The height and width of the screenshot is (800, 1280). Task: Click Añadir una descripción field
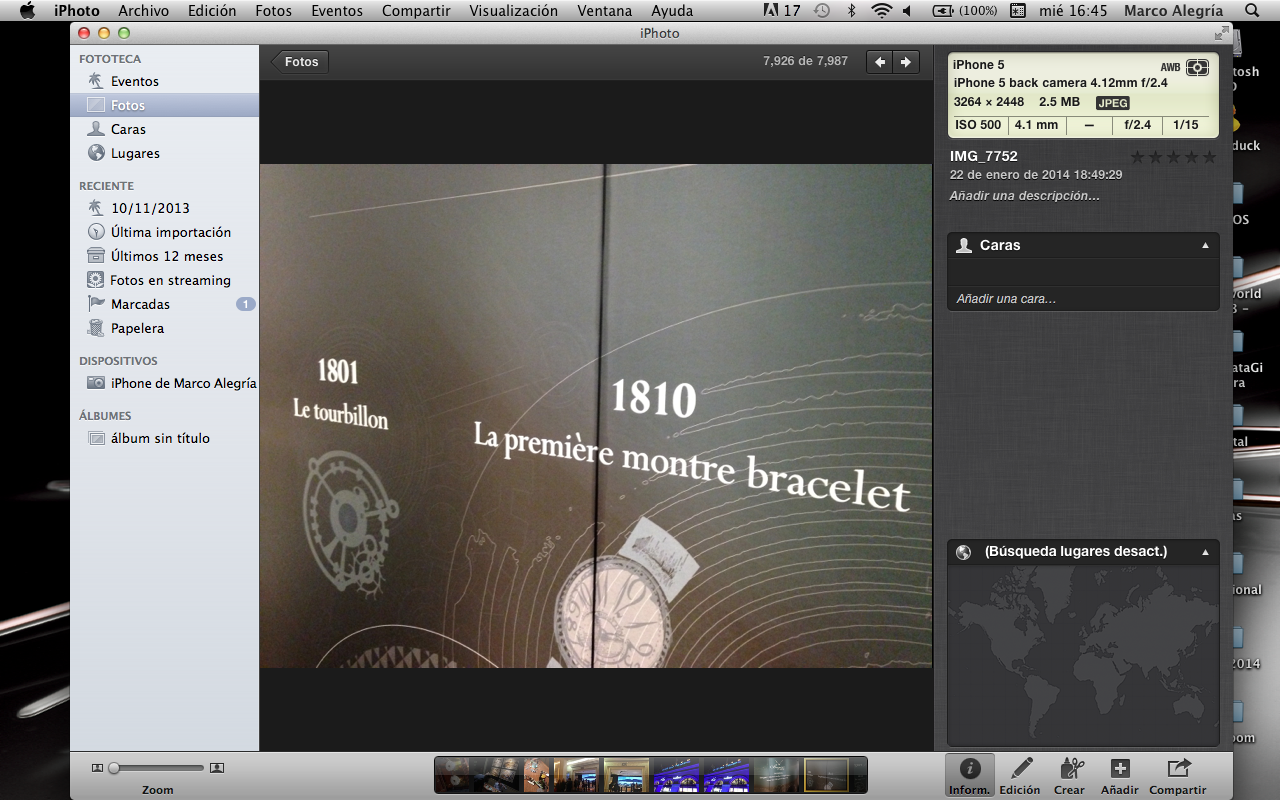point(1024,196)
